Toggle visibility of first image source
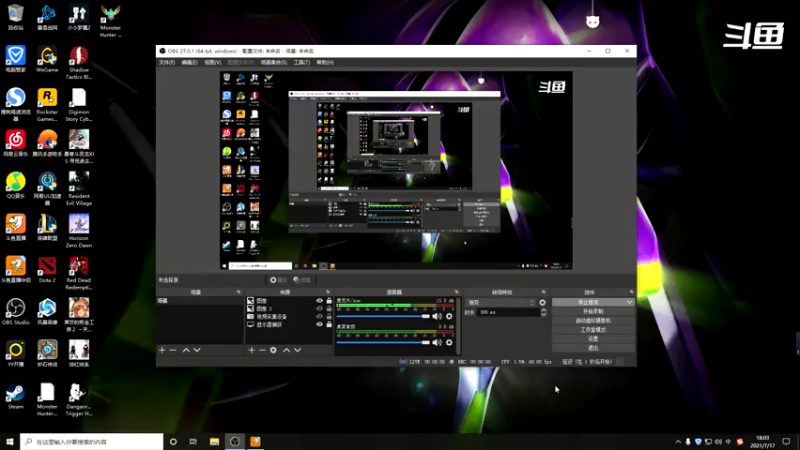The image size is (800, 450). pos(319,301)
